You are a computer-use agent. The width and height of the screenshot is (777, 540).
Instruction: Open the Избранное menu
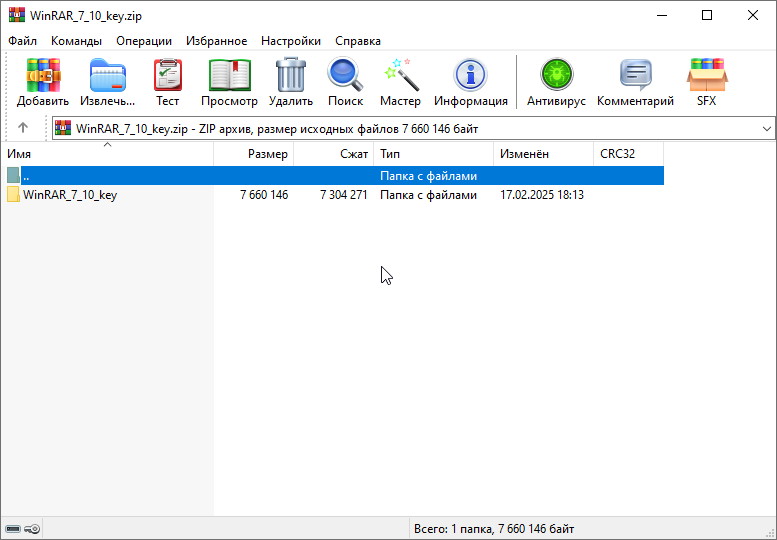click(x=217, y=41)
